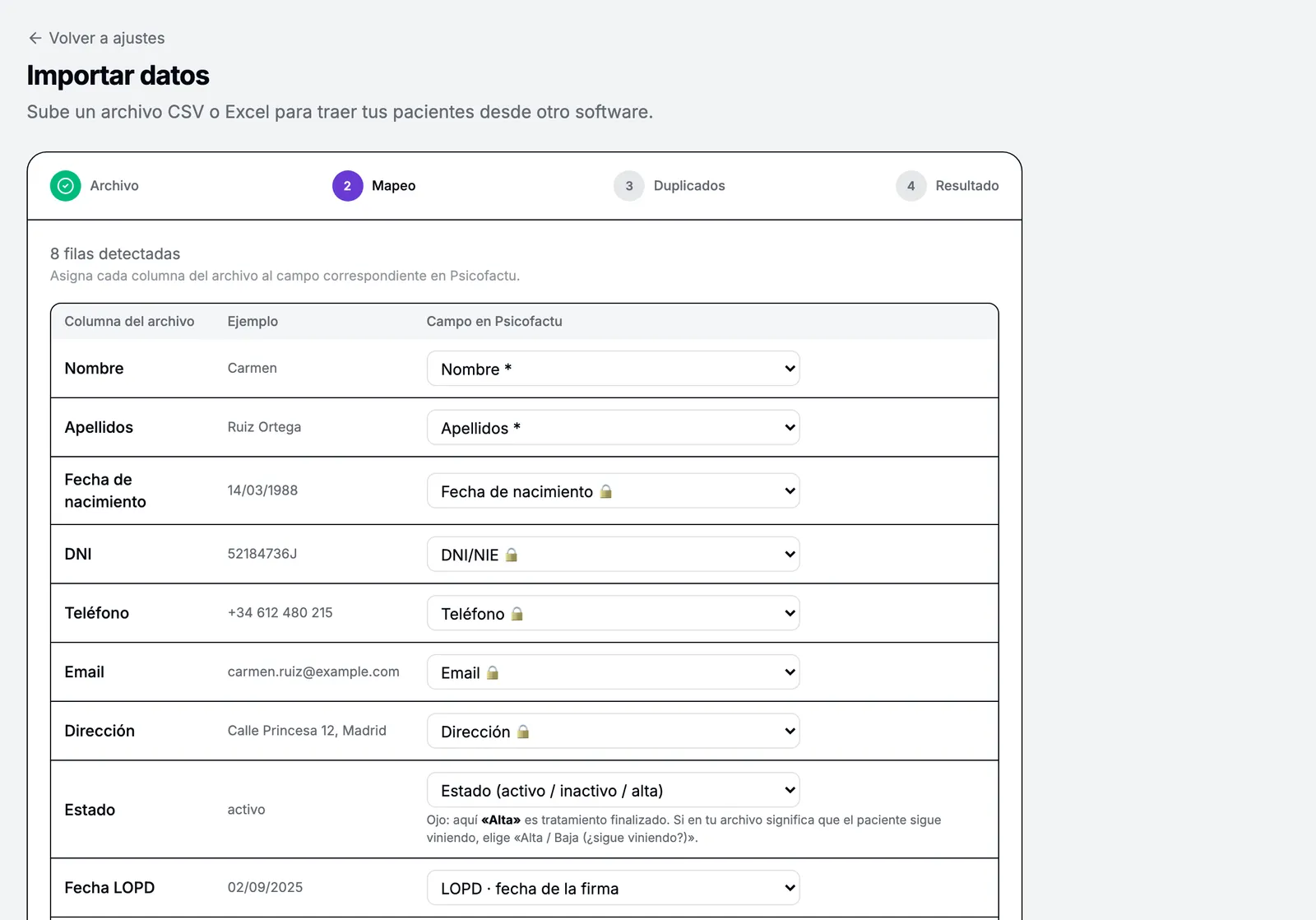Image resolution: width=1316 pixels, height=920 pixels.
Task: Click the example carmen.ruiz@example.com
Action: (x=313, y=671)
